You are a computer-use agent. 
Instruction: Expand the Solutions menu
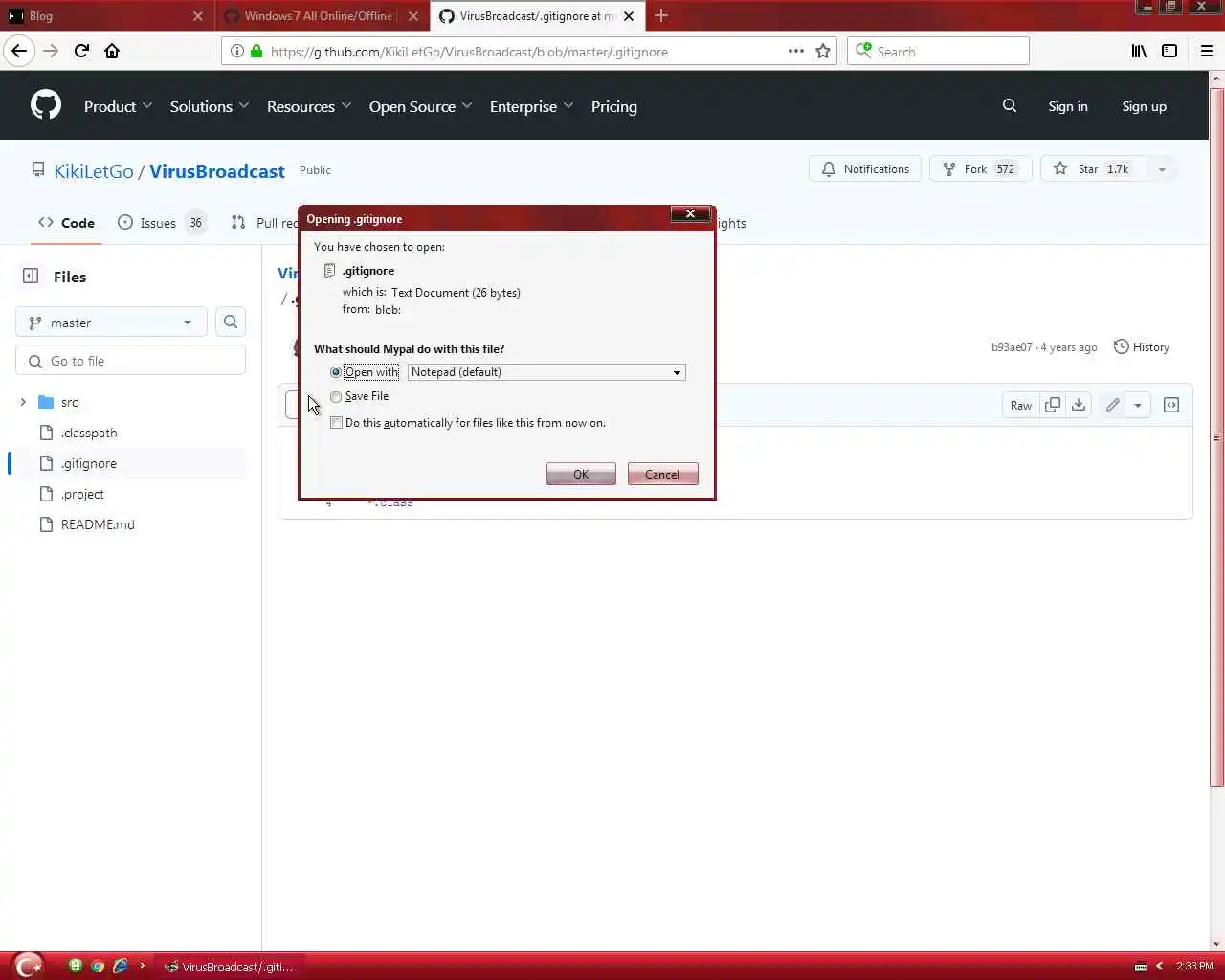210,106
